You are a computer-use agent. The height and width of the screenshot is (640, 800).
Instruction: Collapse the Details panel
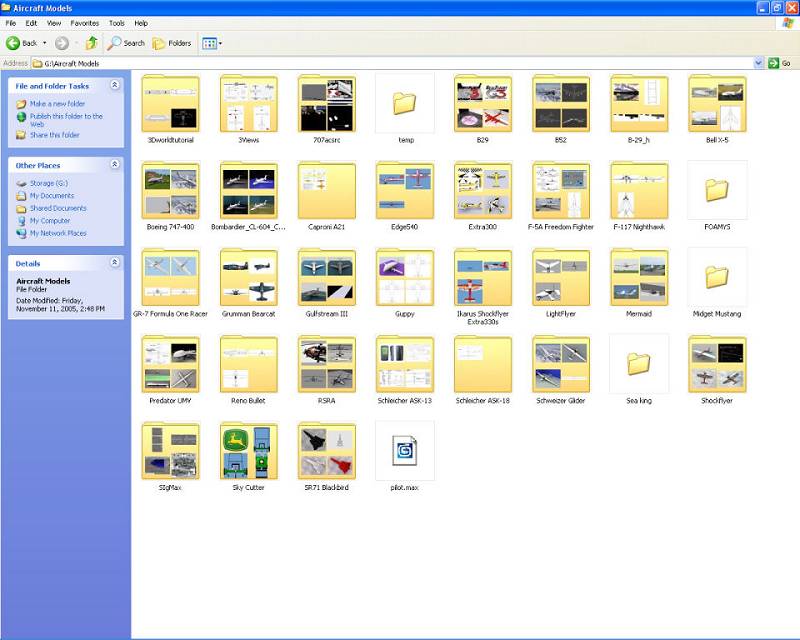point(115,262)
